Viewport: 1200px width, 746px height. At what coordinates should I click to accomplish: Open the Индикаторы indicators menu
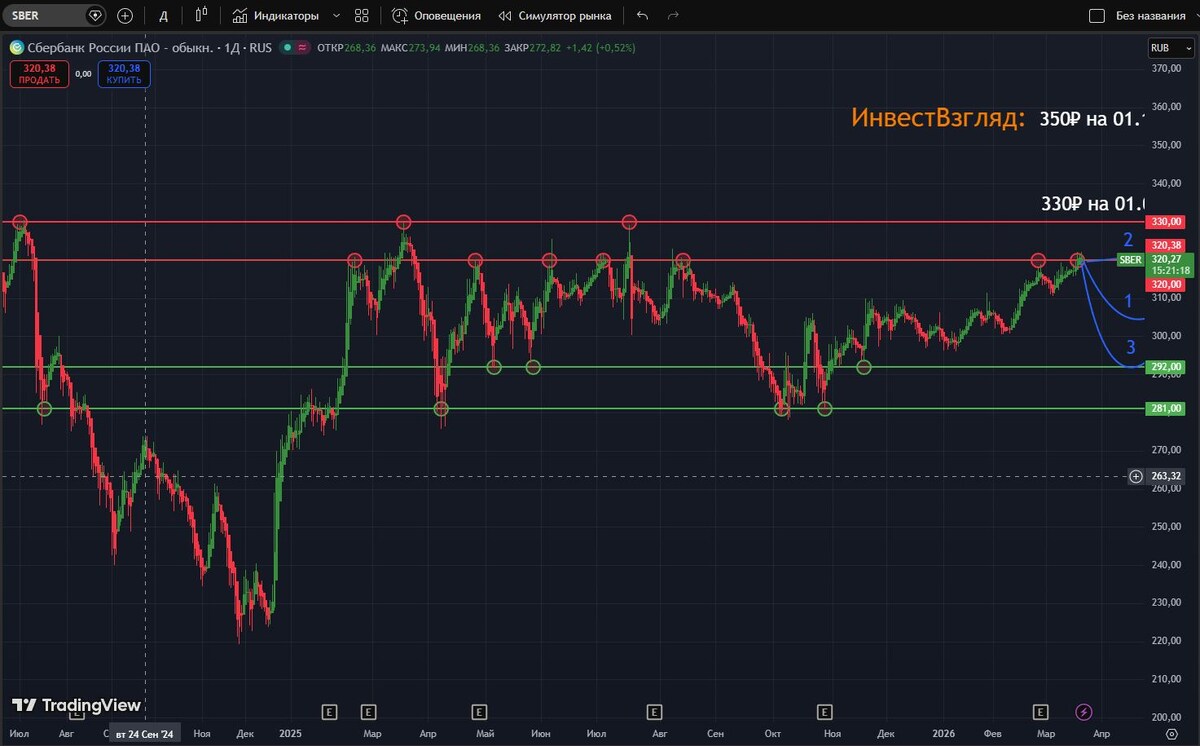[275, 16]
